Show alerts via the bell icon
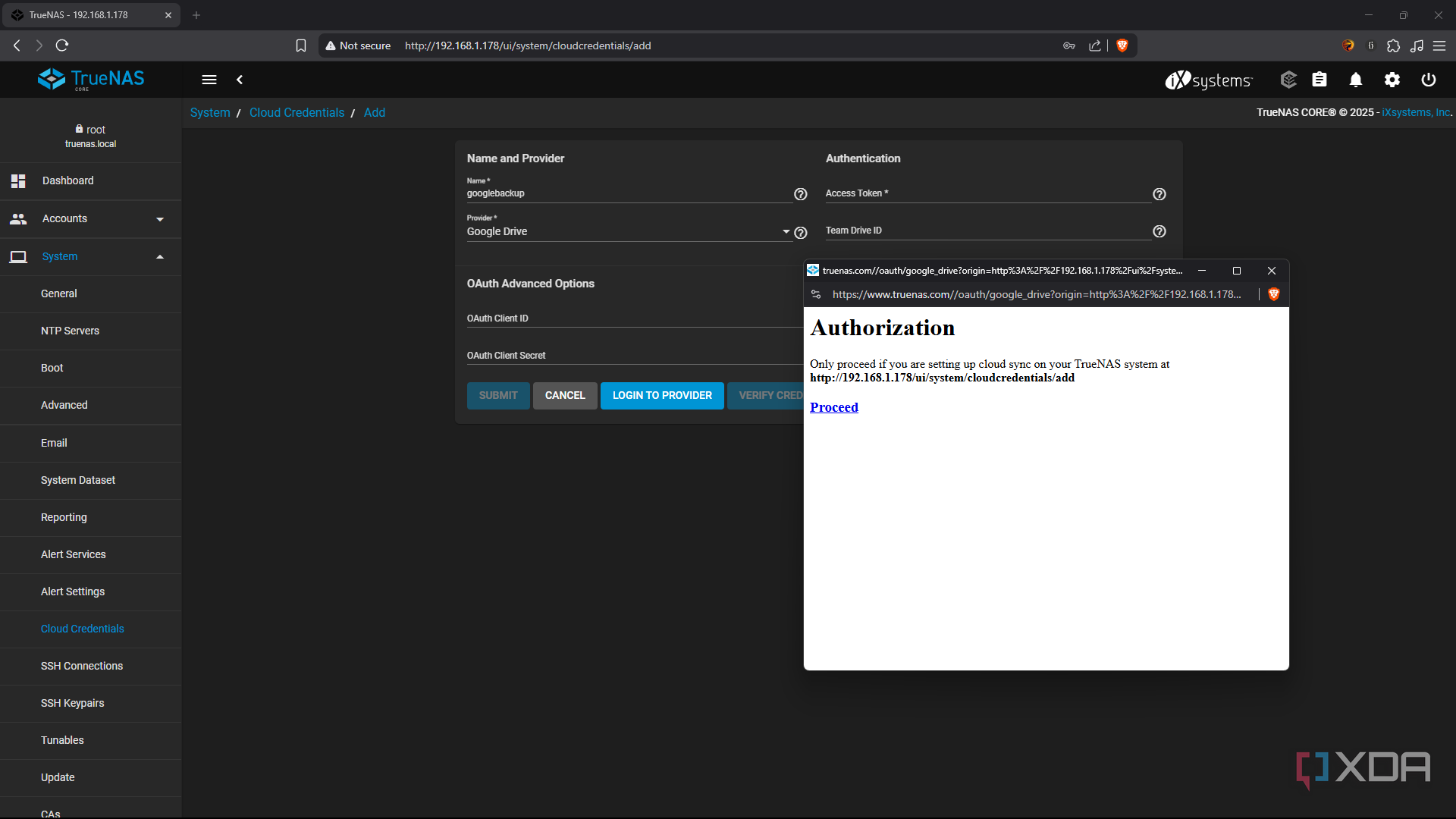This screenshot has height=819, width=1456. pos(1356,80)
